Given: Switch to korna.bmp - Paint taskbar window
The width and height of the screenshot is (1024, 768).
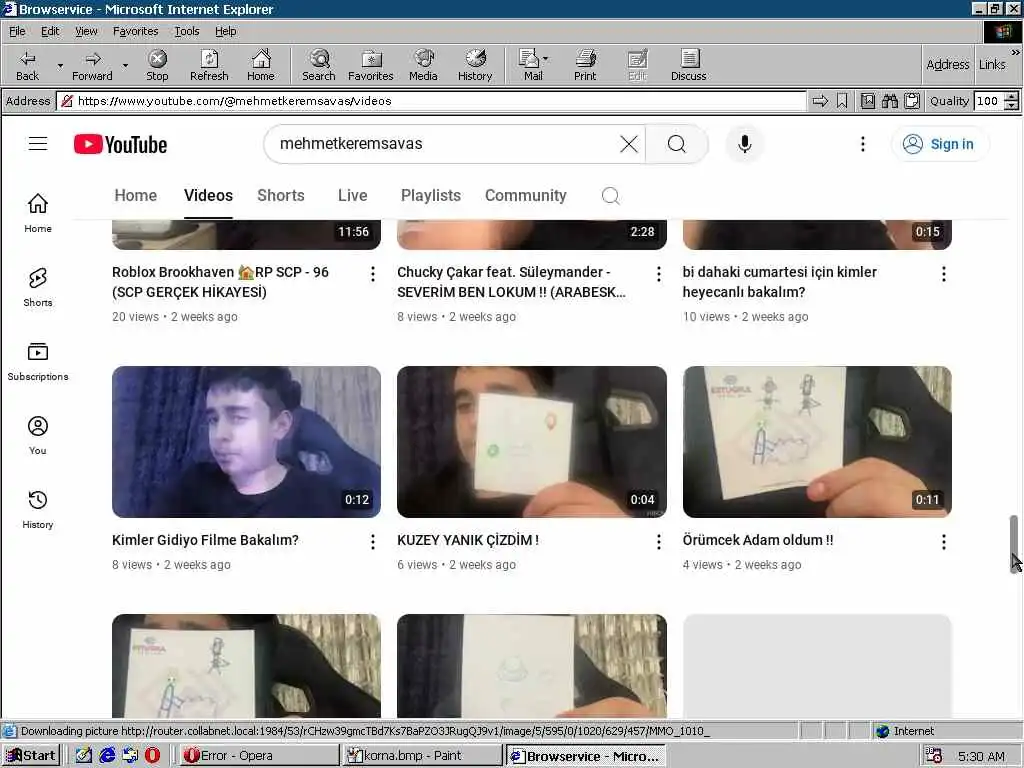Looking at the screenshot, I should (422, 756).
